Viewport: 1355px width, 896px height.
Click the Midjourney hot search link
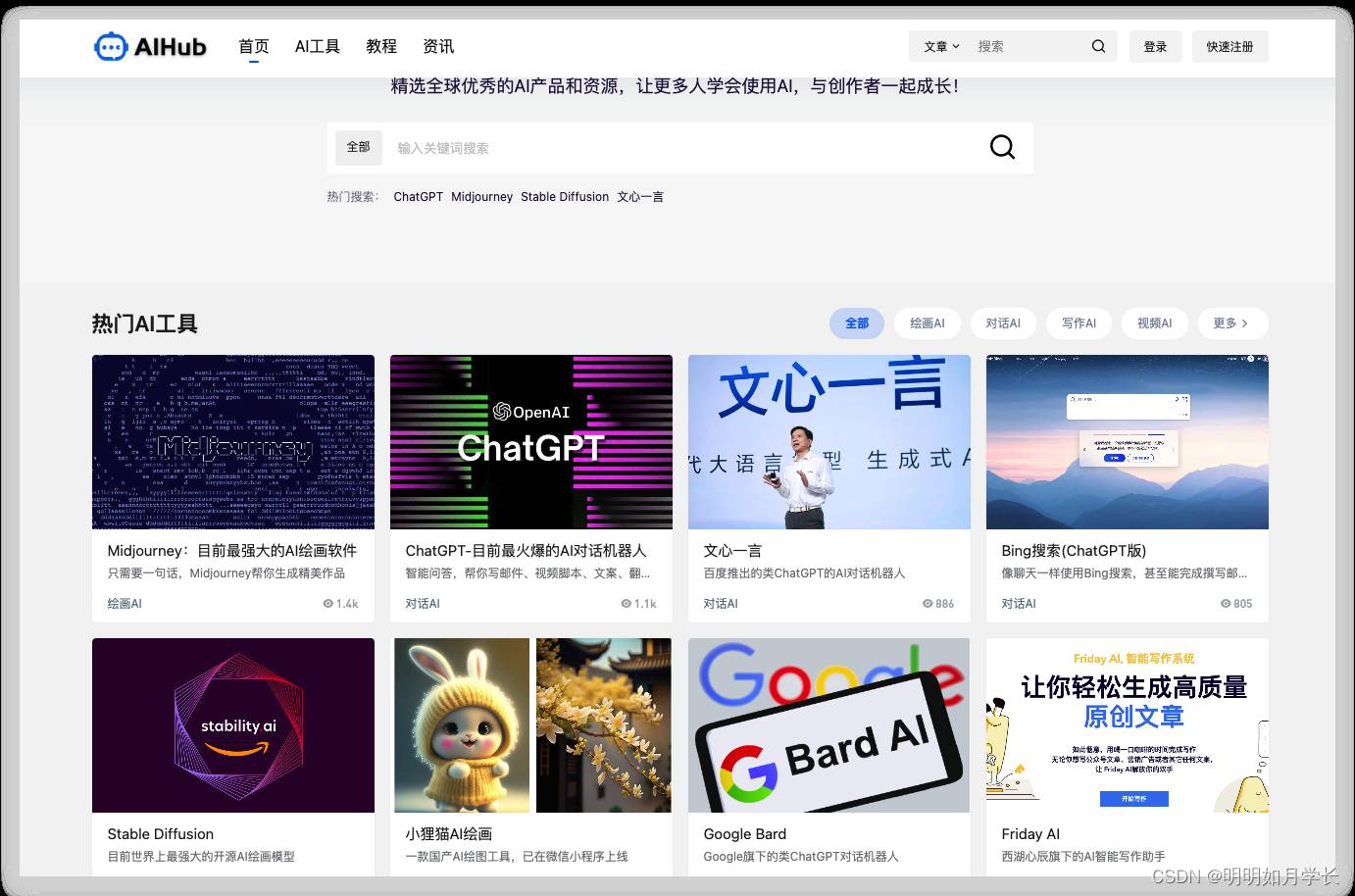coord(481,197)
